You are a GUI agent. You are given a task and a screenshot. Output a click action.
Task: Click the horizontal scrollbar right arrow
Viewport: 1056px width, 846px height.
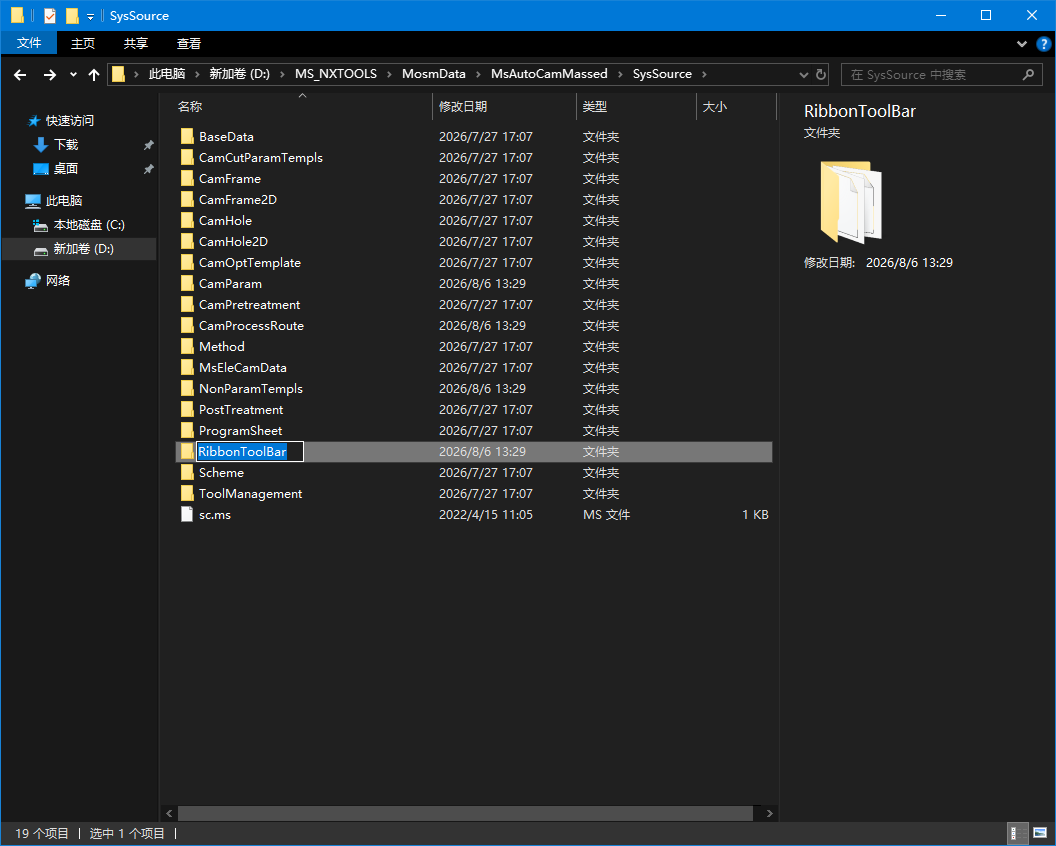769,813
